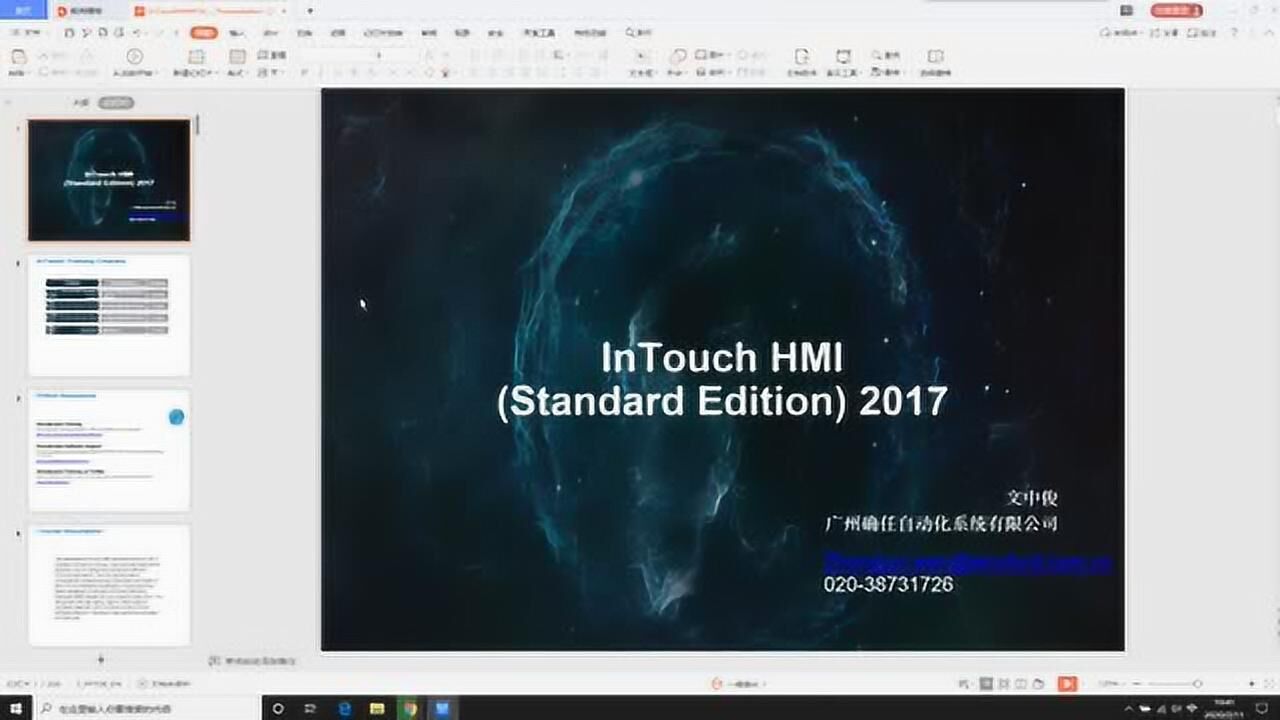Select the second slide thumbnail in sidebar
1280x720 pixels.
tap(109, 313)
